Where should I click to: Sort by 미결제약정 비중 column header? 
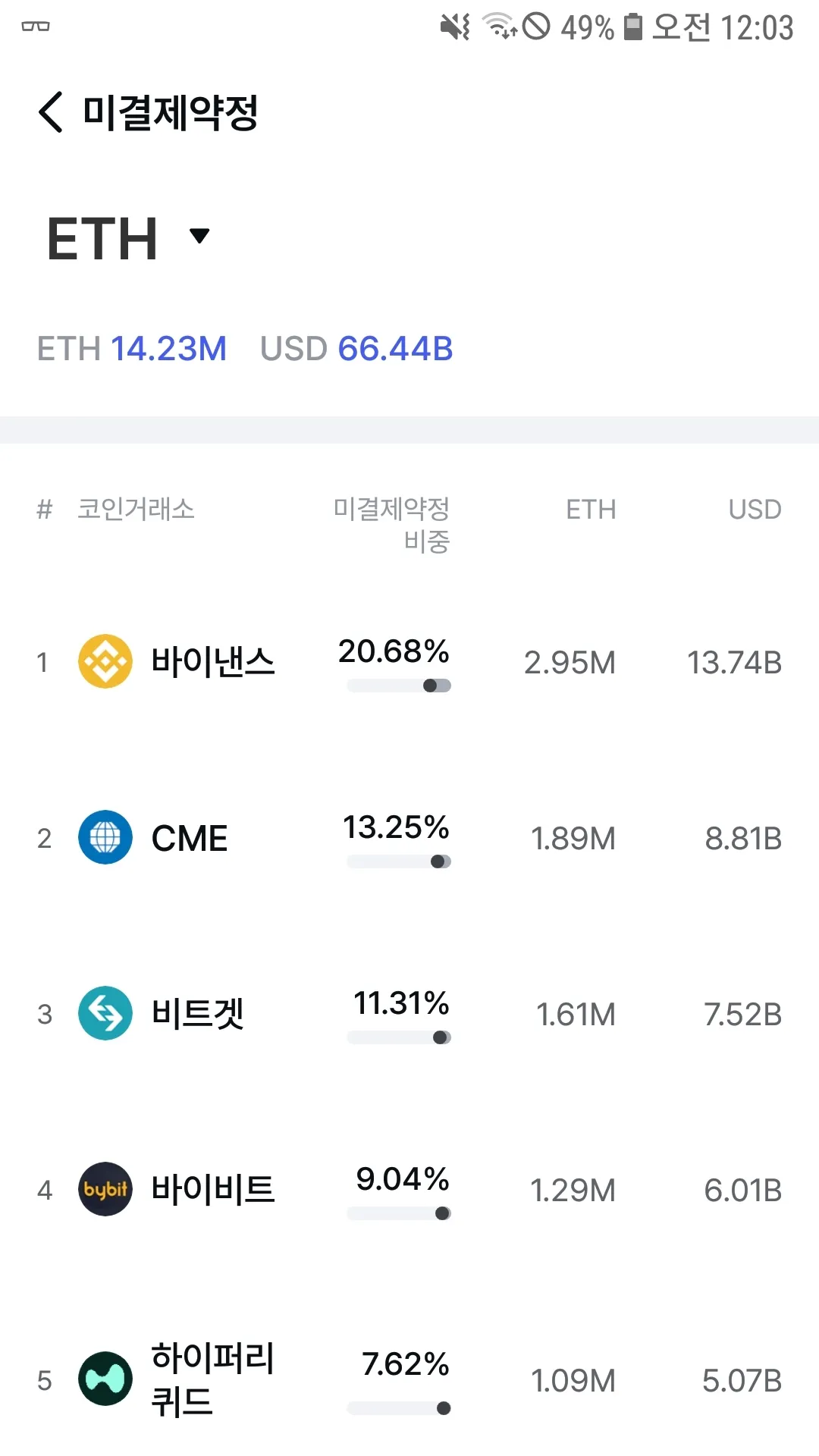[x=392, y=525]
